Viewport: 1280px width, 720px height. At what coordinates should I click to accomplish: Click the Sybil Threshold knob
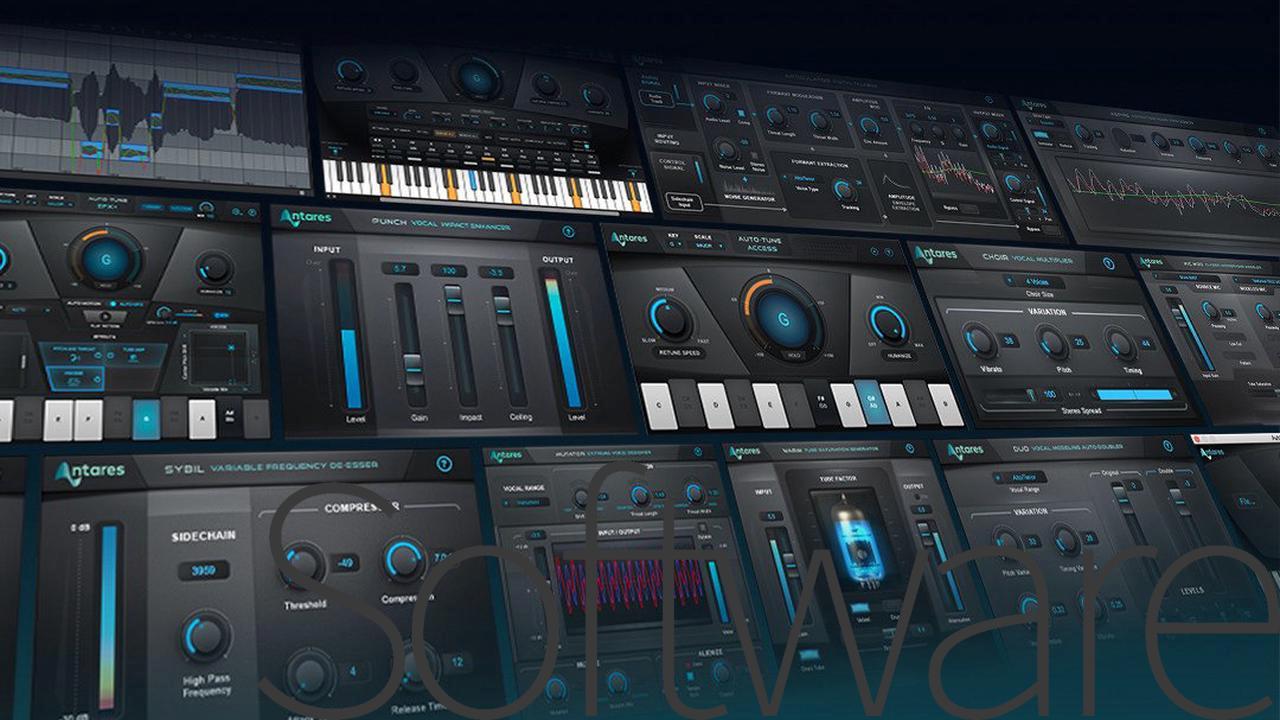pyautogui.click(x=303, y=566)
